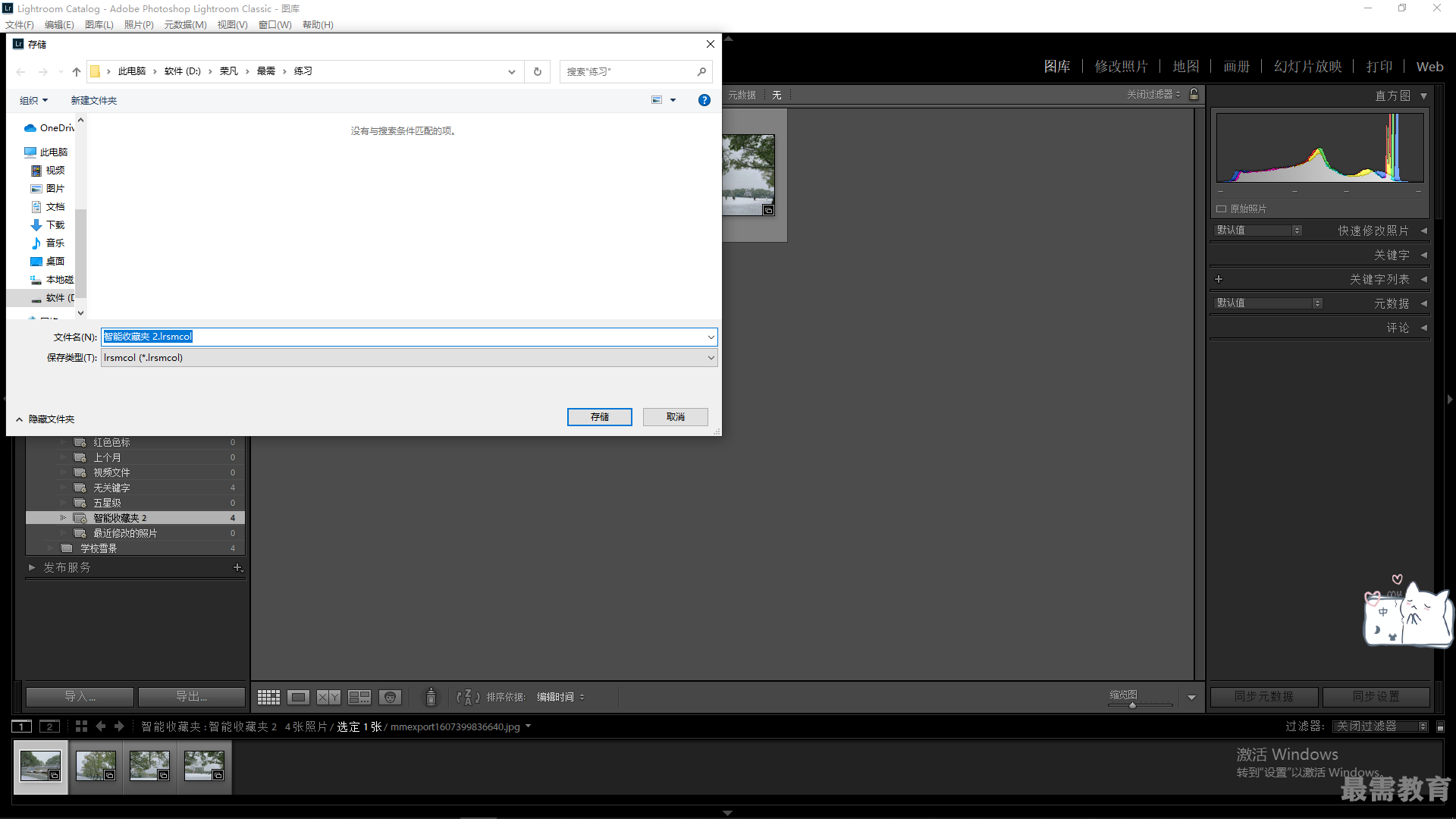Go back with filmstrip left arrow
The height and width of the screenshot is (819, 1456).
click(x=101, y=726)
